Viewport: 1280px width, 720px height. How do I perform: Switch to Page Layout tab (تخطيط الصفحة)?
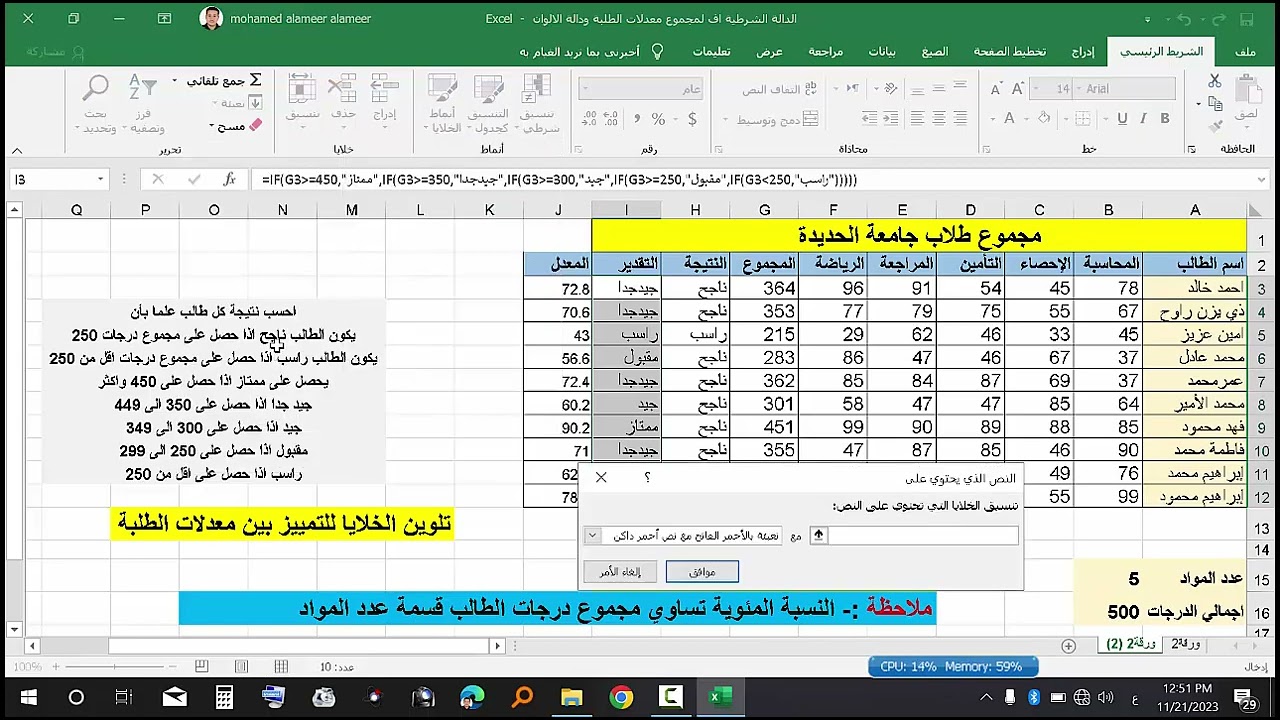click(1010, 51)
